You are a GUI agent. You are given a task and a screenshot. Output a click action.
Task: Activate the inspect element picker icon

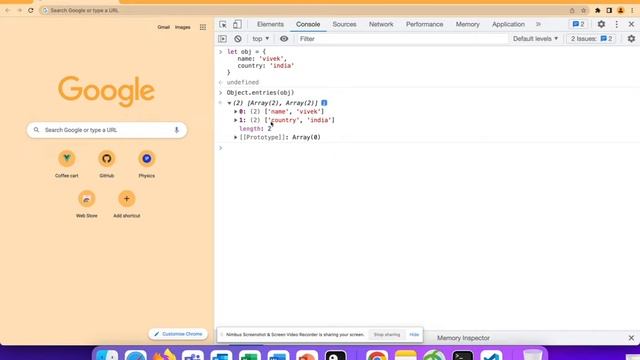[x=223, y=24]
